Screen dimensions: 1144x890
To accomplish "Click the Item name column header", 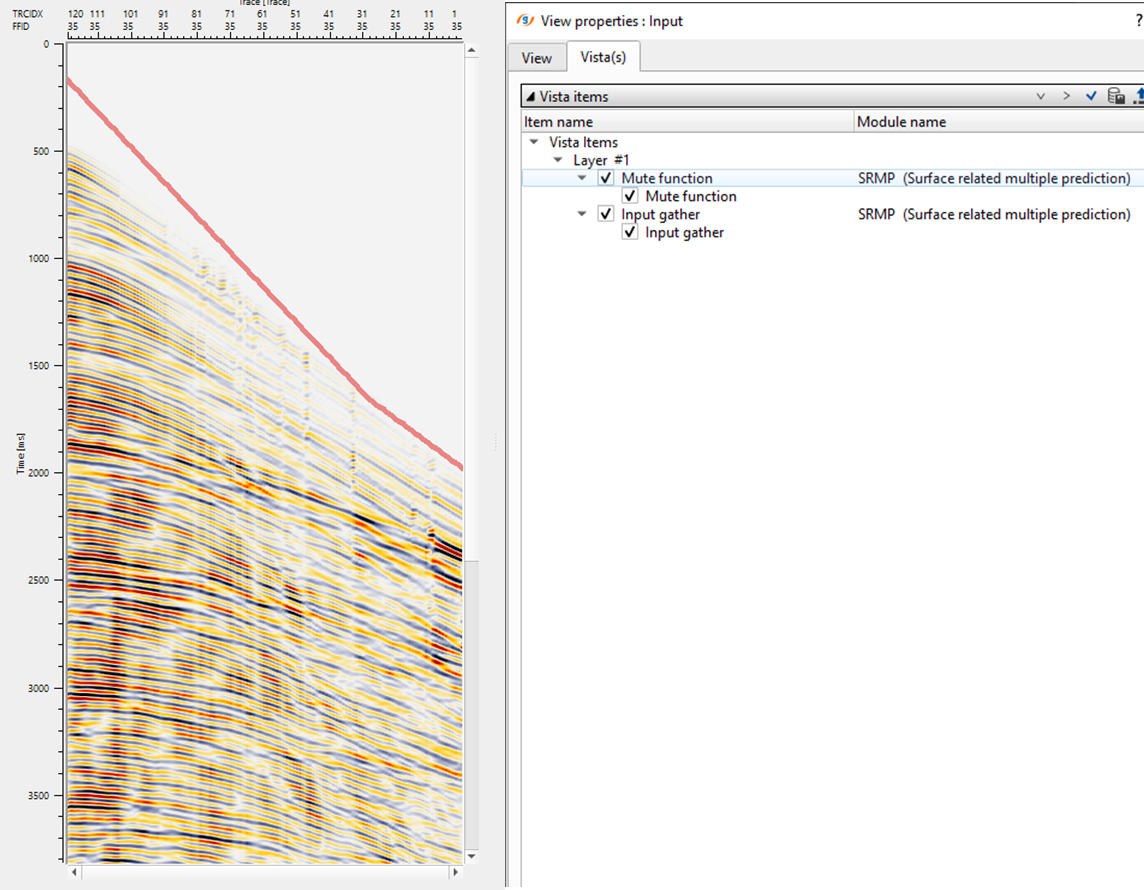I will click(558, 122).
